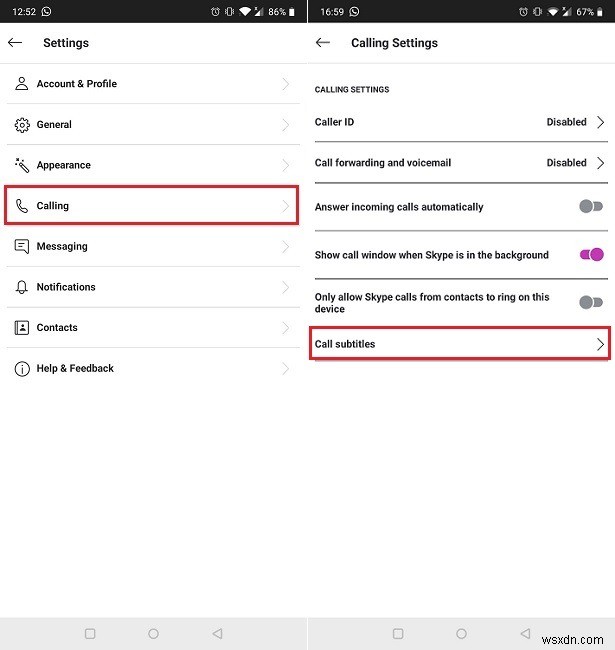The image size is (615, 650).
Task: Enable Answer incoming calls automatically toggle
Action: 591,207
